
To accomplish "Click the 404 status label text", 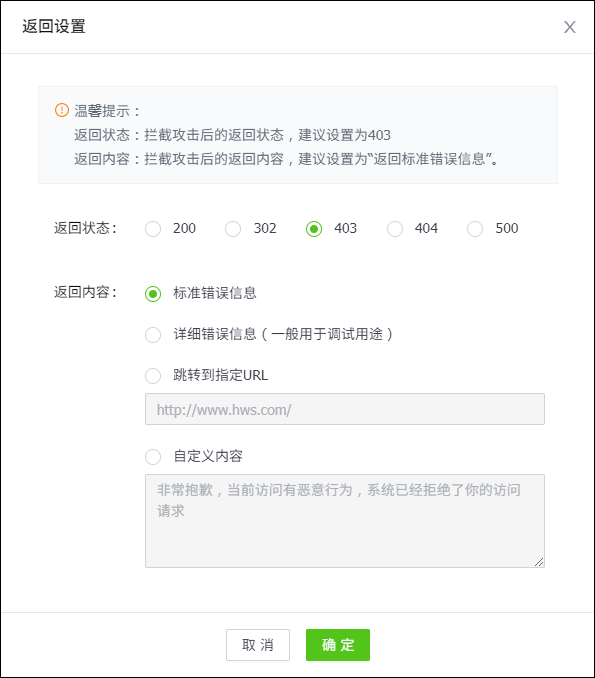I will [426, 228].
